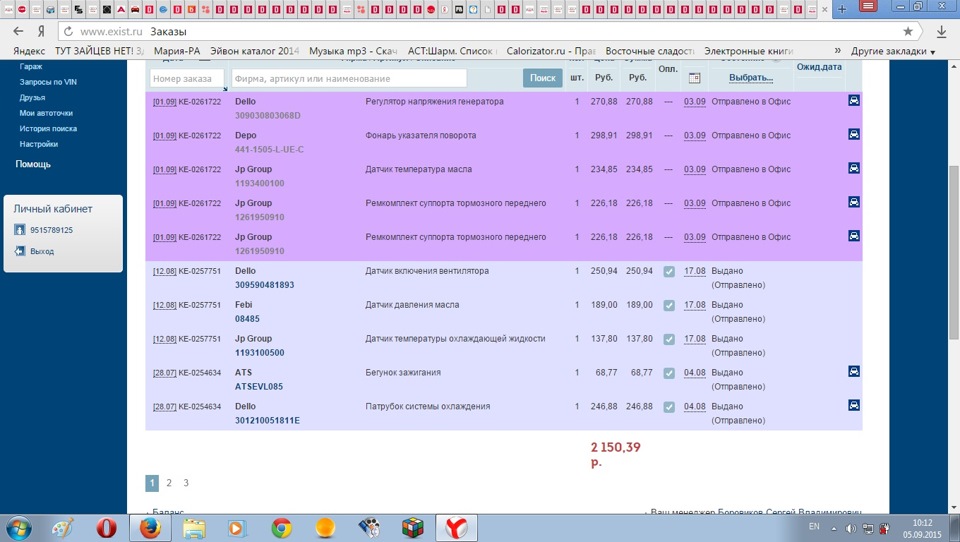
Task: Go back with the browser back arrow
Action: coord(18,31)
